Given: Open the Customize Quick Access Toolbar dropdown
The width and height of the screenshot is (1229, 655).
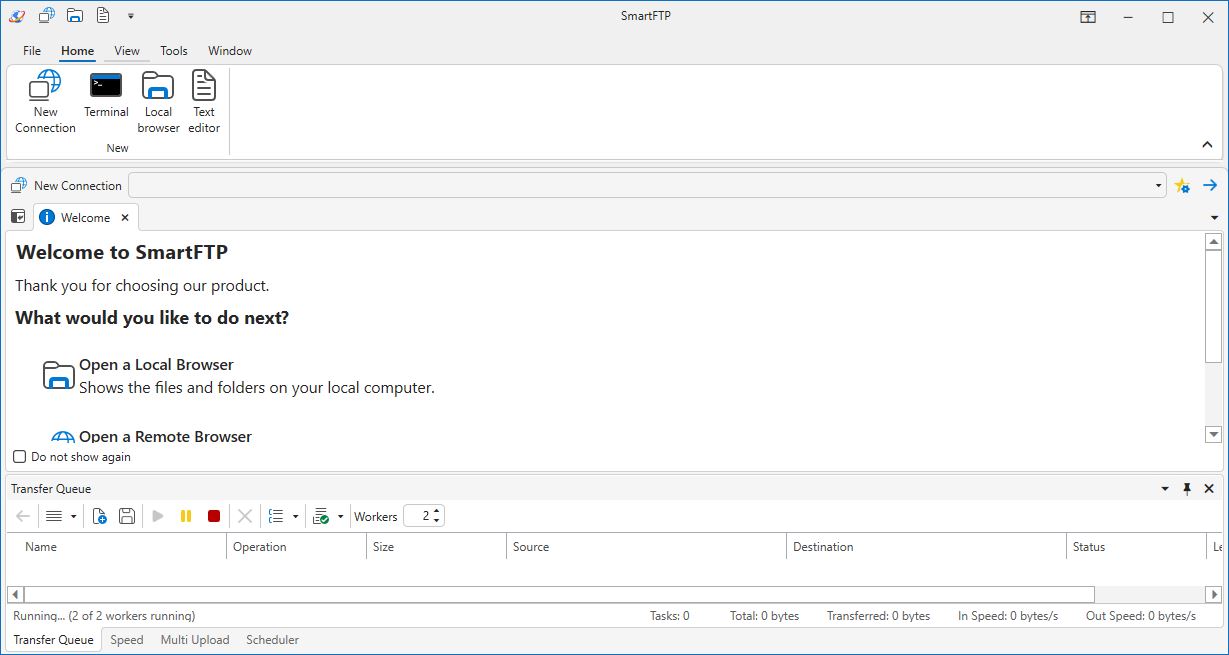Looking at the screenshot, I should point(131,16).
